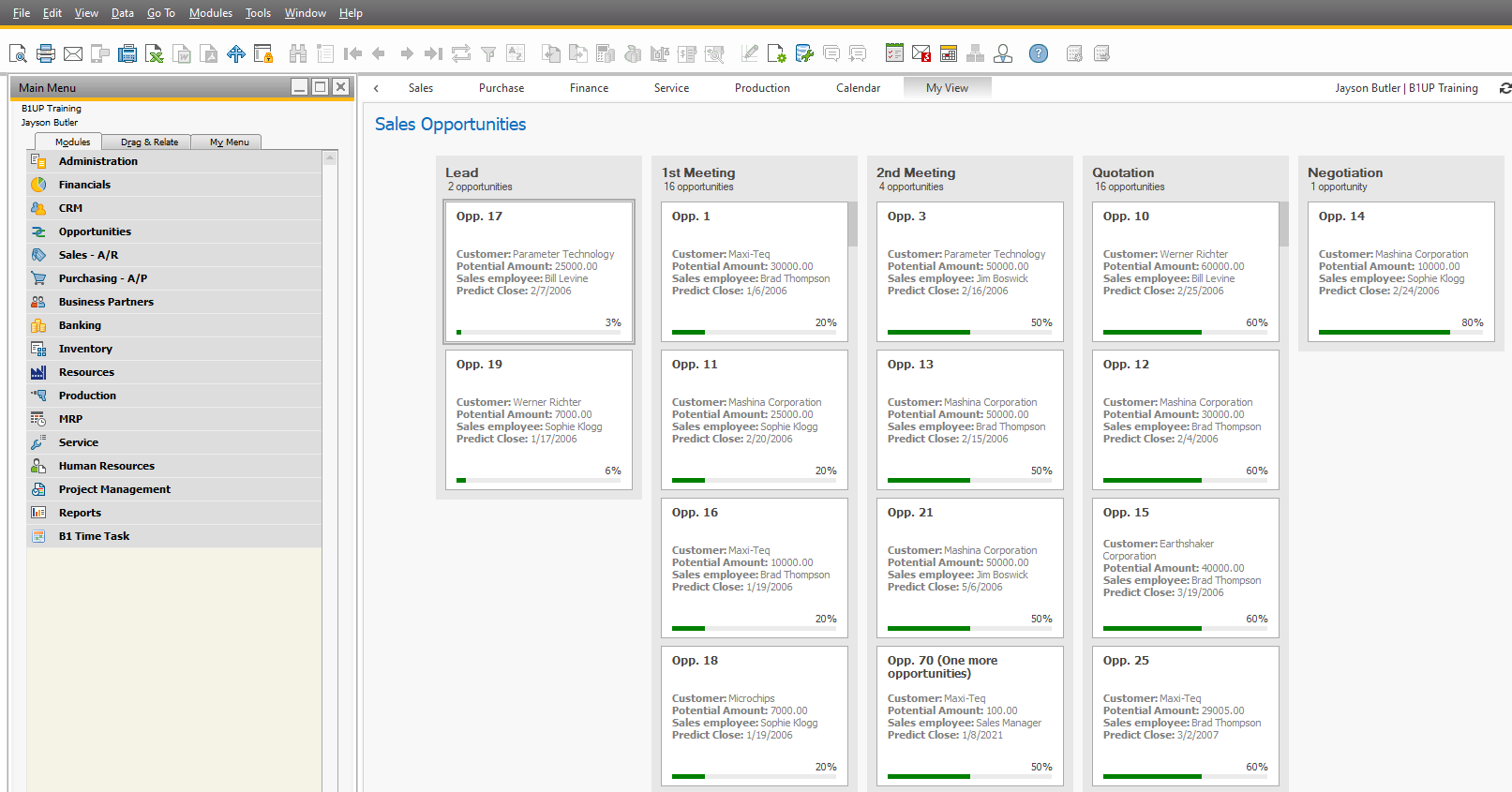Click the Main Menu modules scrollbar

330,469
